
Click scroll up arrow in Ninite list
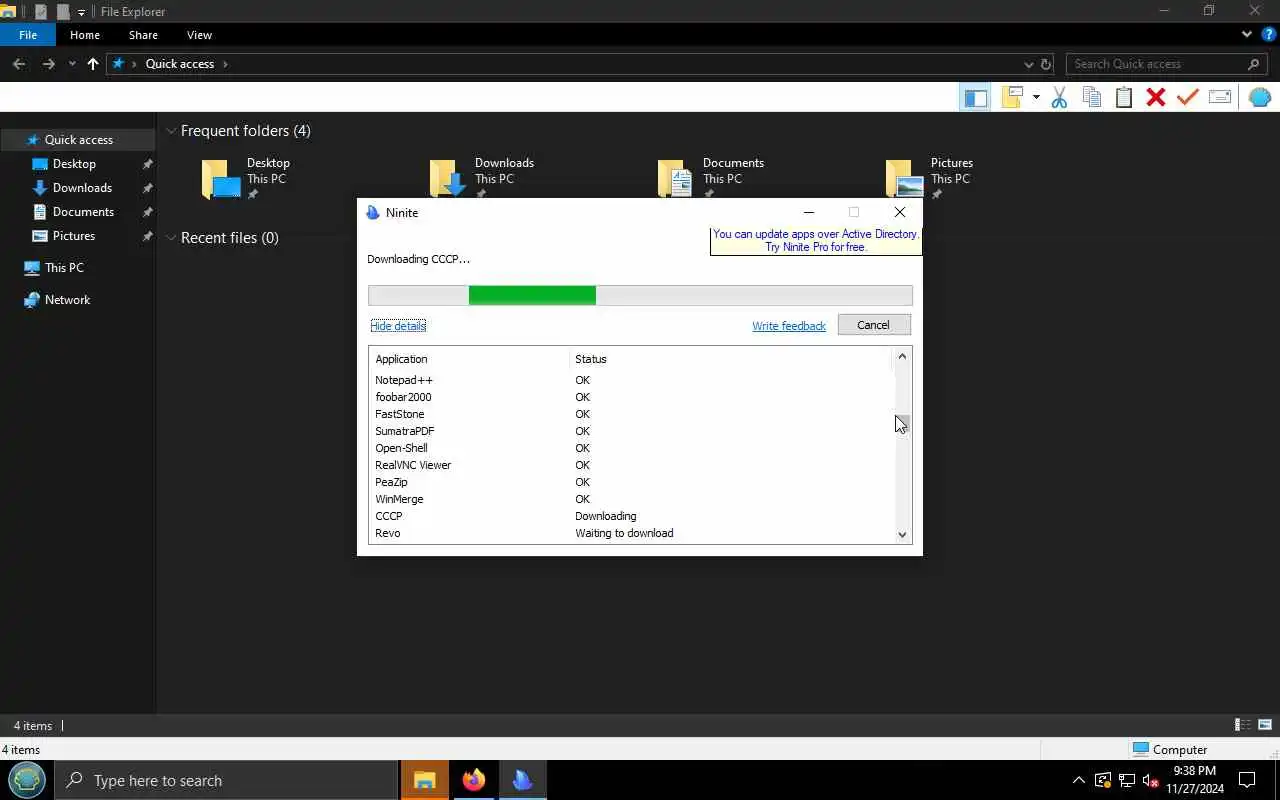pyautogui.click(x=902, y=357)
